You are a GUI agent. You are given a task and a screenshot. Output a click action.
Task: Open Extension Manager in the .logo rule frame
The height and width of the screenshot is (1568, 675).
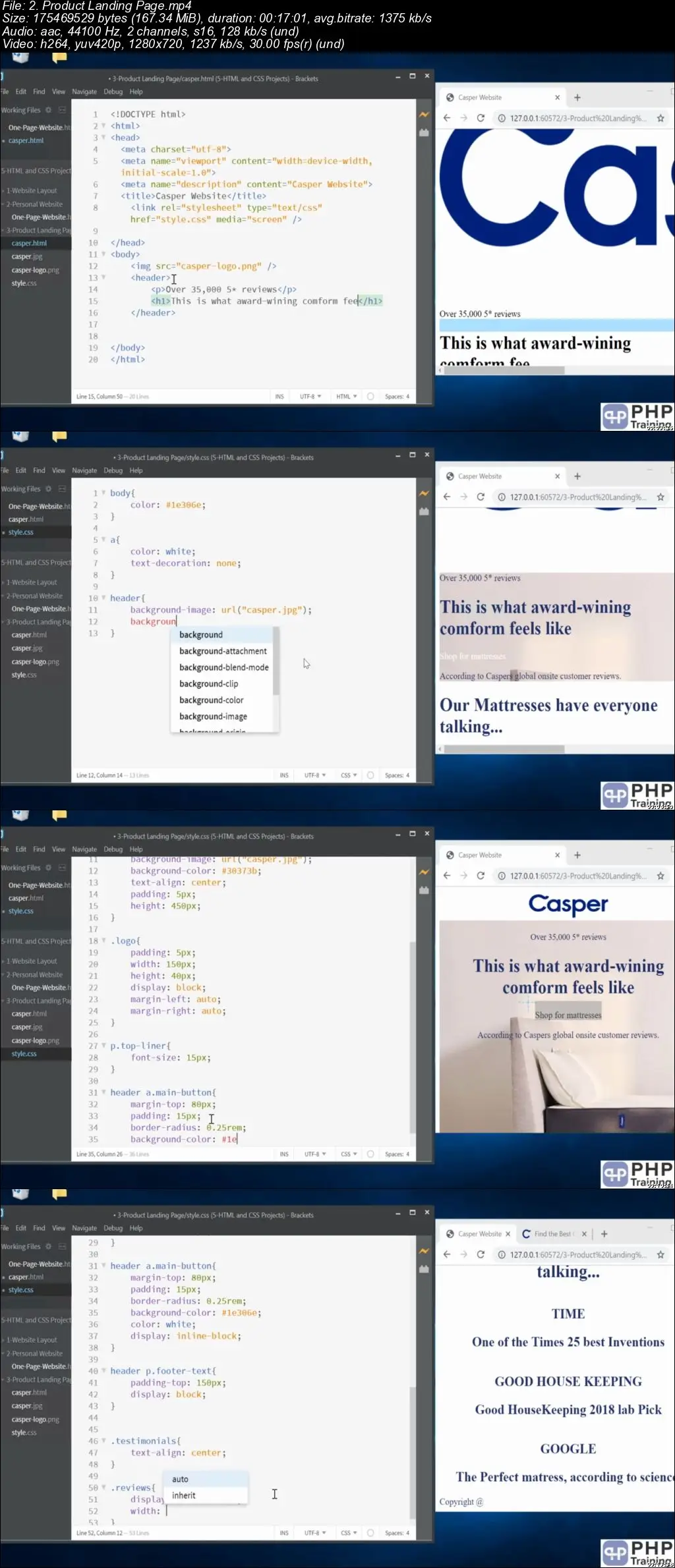[x=424, y=890]
